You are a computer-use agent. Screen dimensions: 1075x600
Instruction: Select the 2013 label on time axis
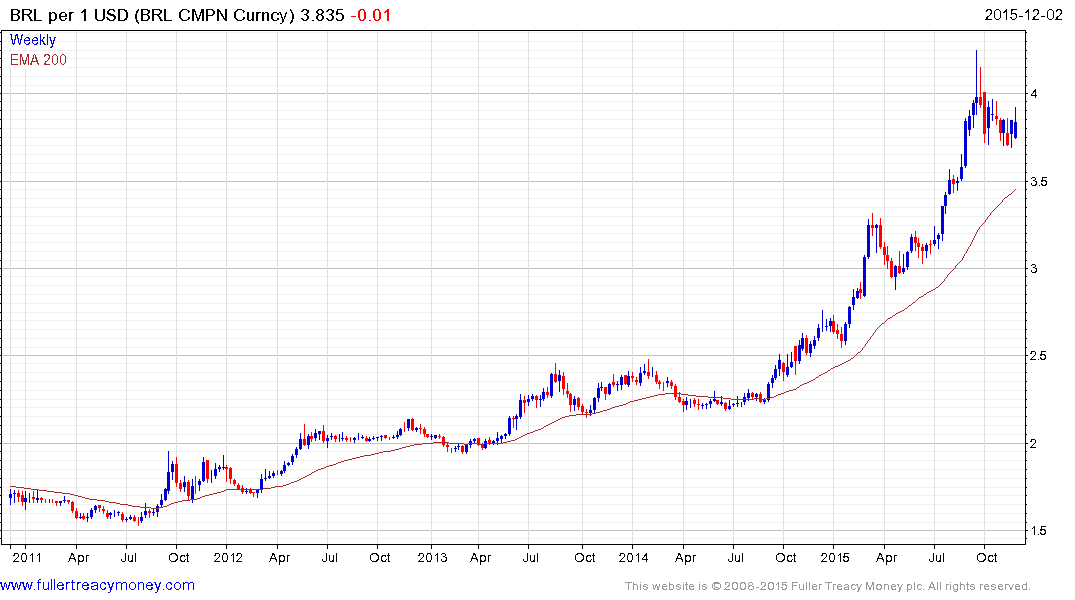(432, 557)
